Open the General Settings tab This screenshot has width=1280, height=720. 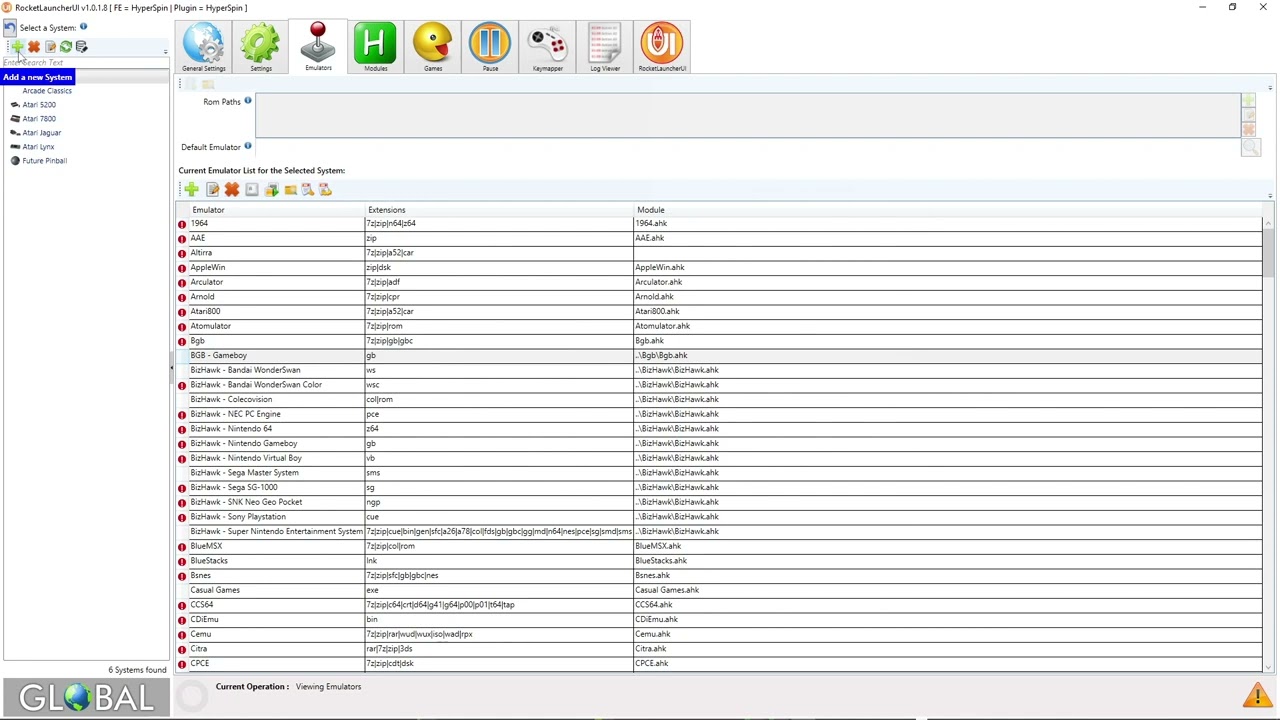[x=203, y=47]
